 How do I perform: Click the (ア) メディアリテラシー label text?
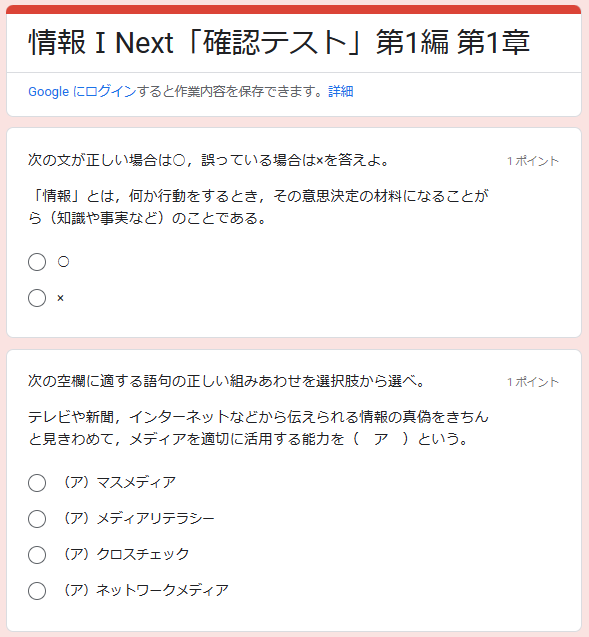(x=137, y=518)
